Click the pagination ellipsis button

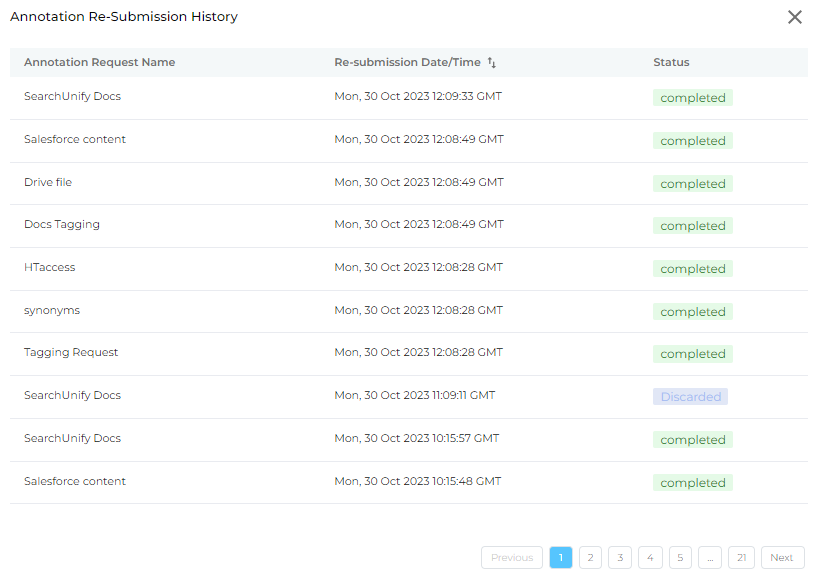click(710, 557)
